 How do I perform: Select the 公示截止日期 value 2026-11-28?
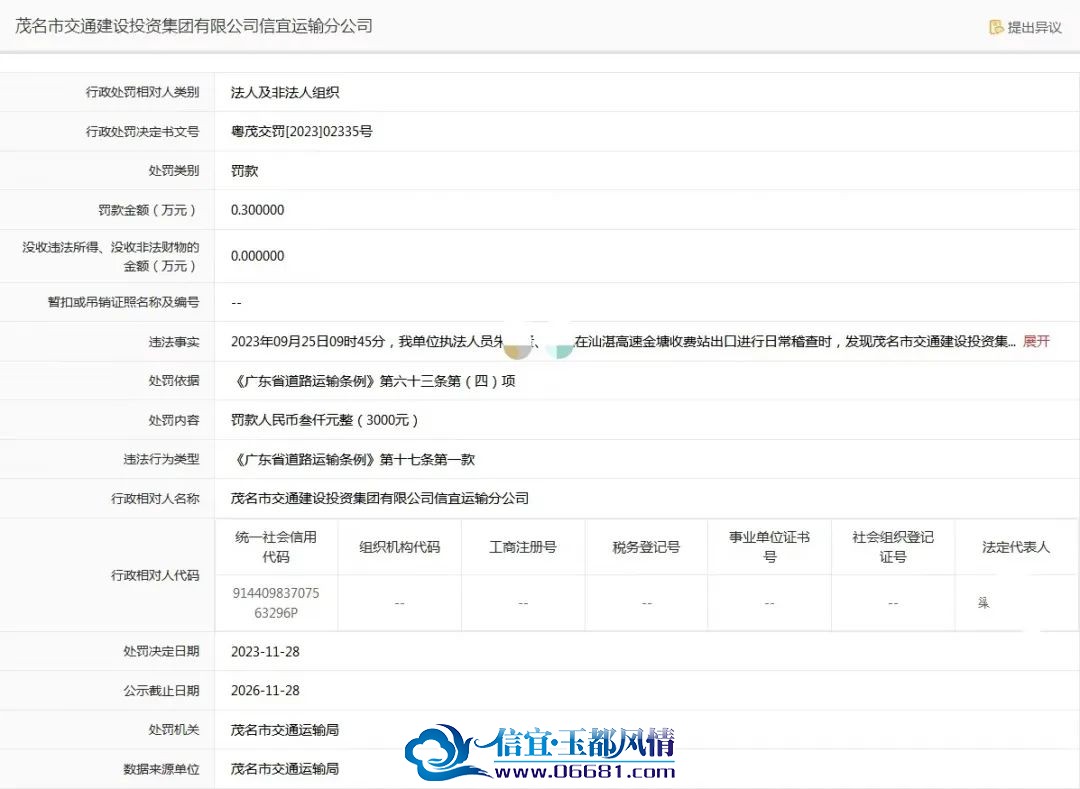[x=265, y=691]
